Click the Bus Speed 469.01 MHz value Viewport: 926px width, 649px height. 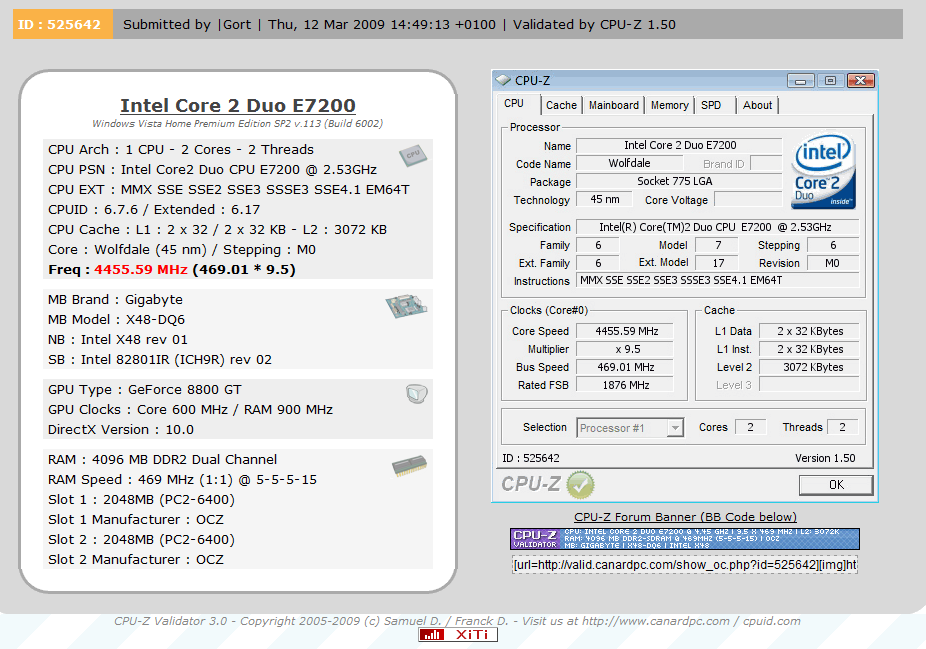(x=625, y=367)
